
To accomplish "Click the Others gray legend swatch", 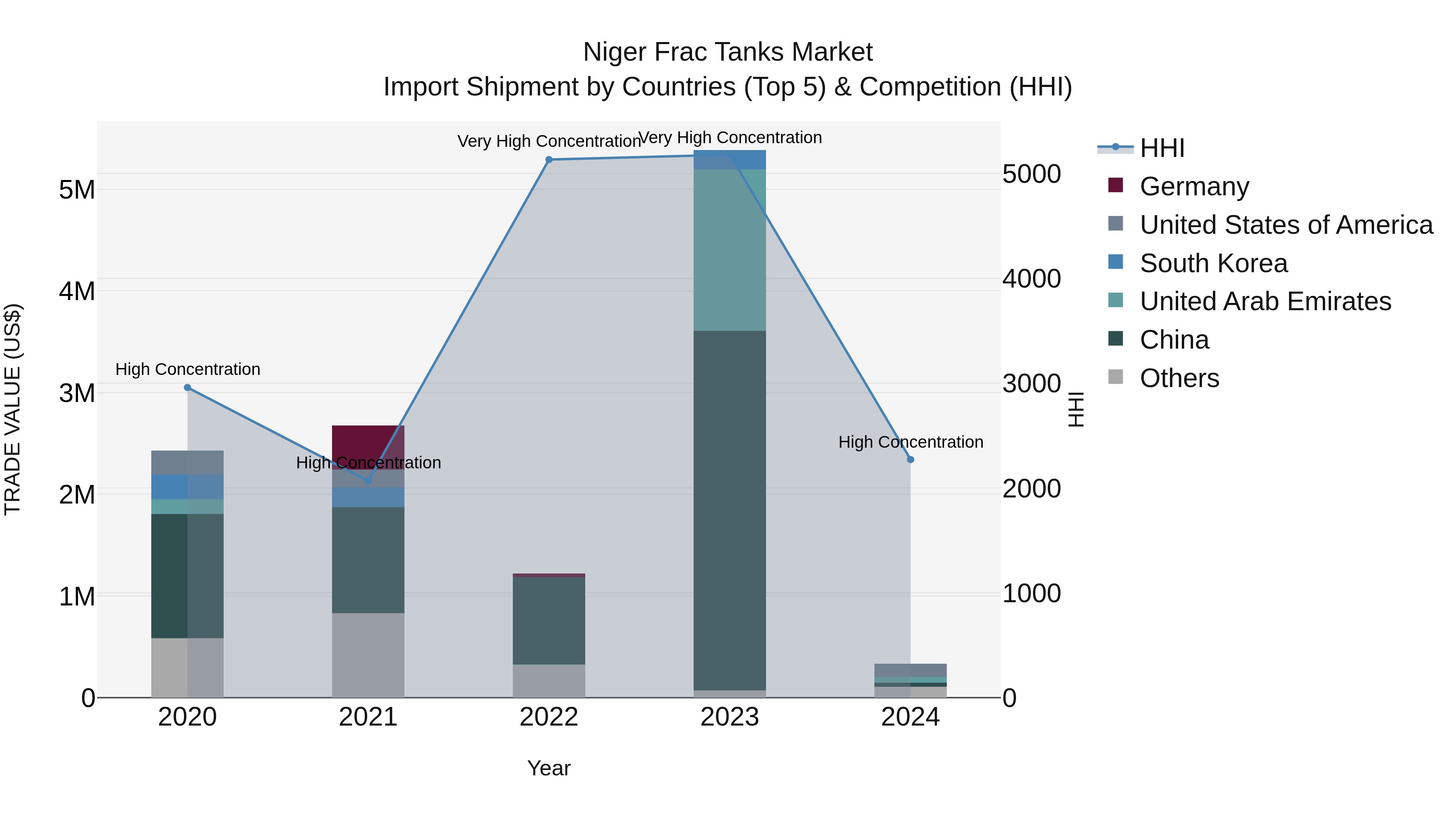I will click(1116, 377).
